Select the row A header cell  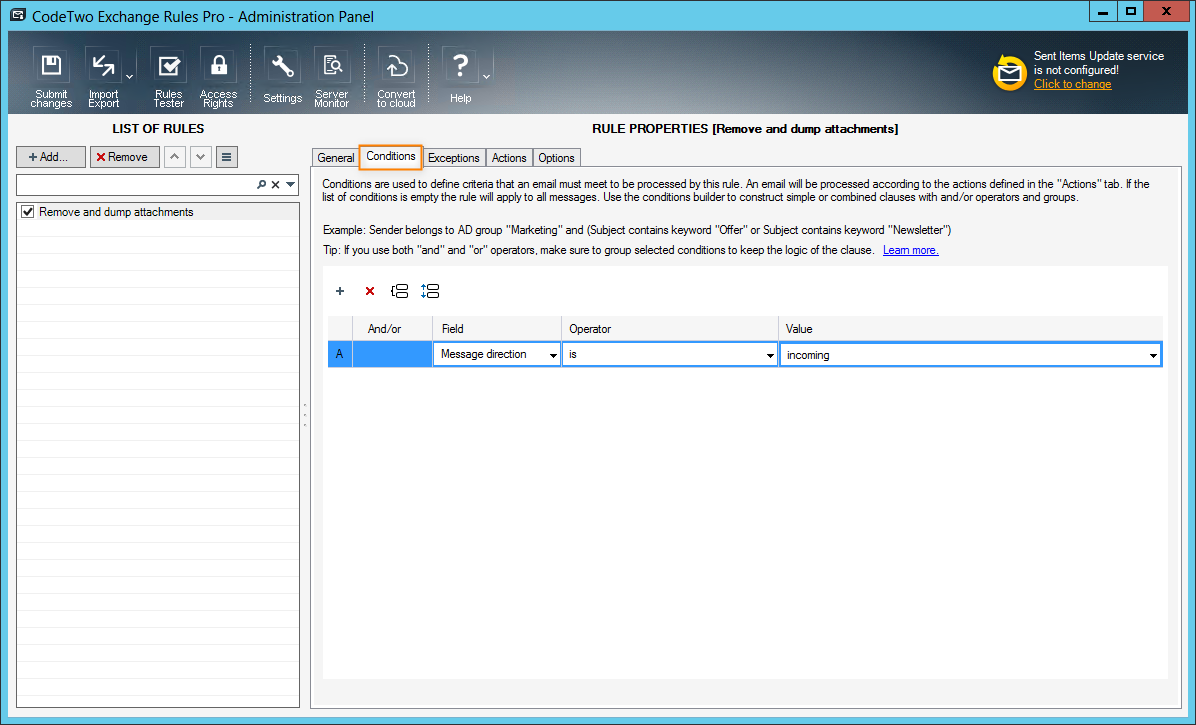pos(339,354)
